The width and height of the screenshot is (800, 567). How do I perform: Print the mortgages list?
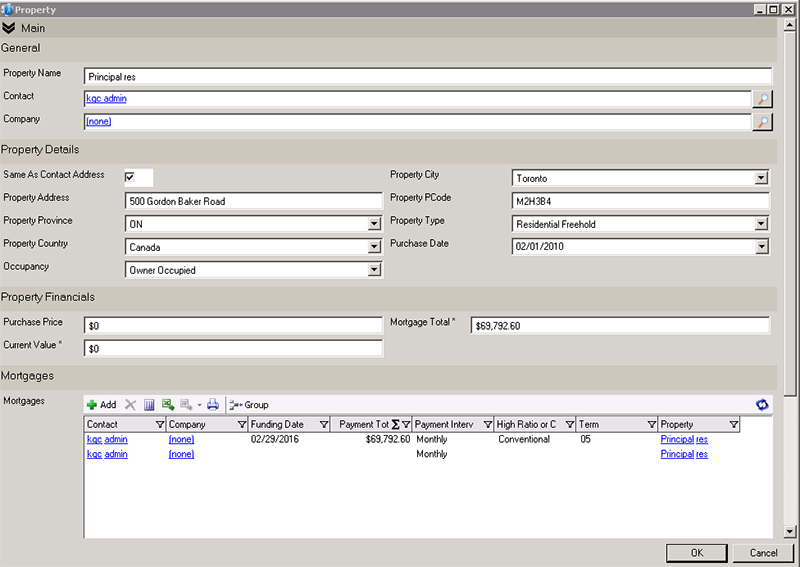click(213, 405)
